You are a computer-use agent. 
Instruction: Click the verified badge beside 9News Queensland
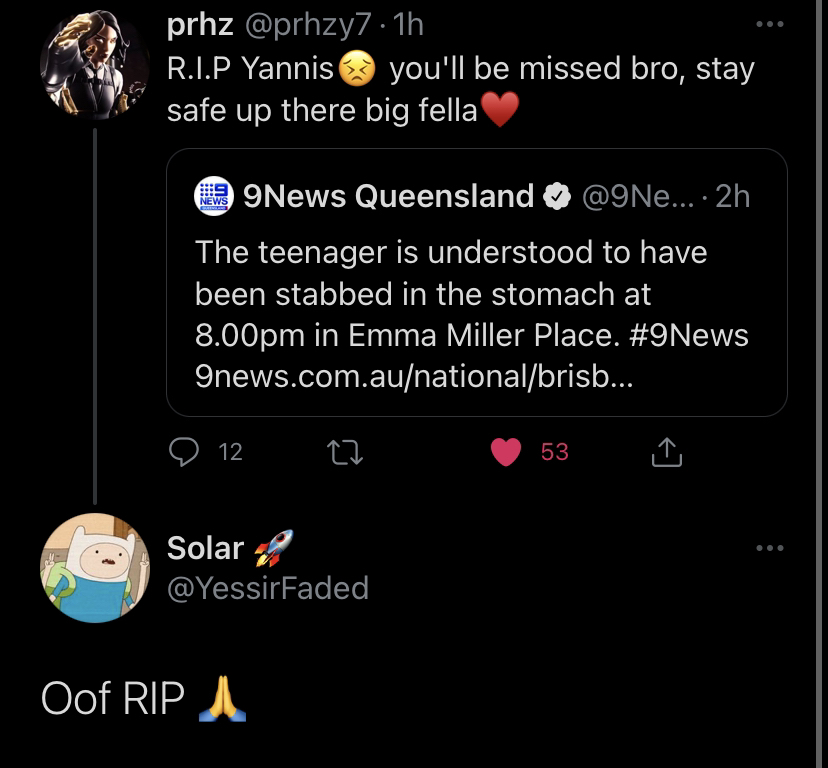click(x=555, y=197)
